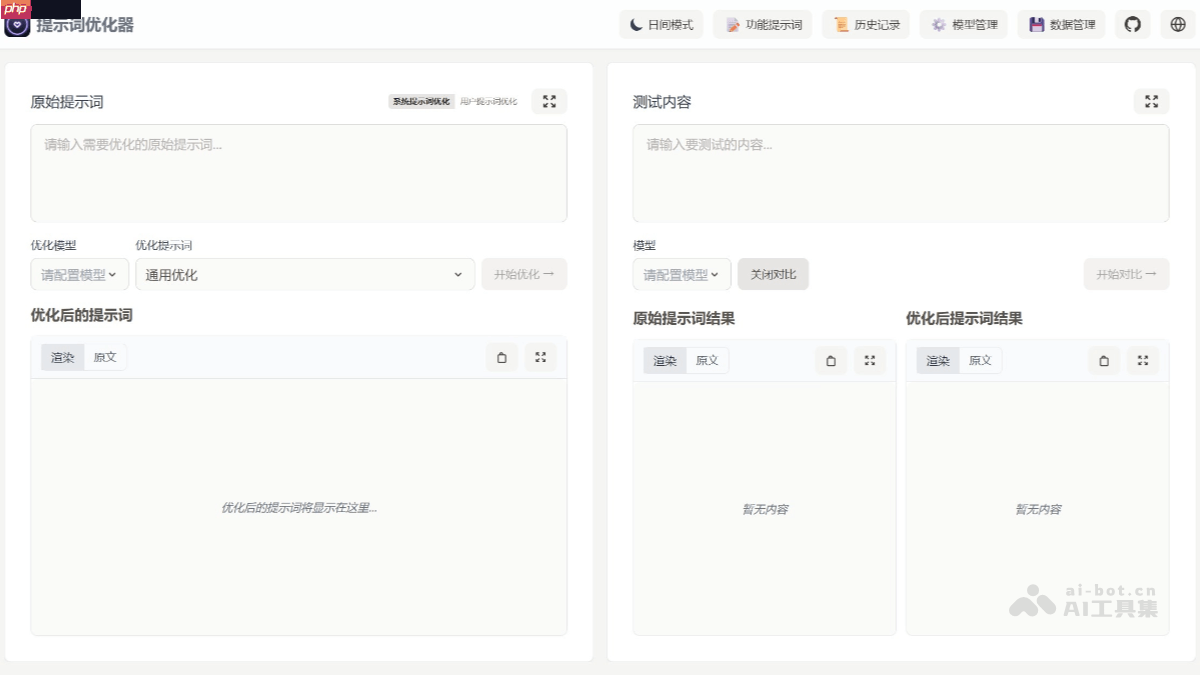Image resolution: width=1200 pixels, height=675 pixels.
Task: Expand 原始提示词 panel to fullscreen
Action: (x=548, y=101)
